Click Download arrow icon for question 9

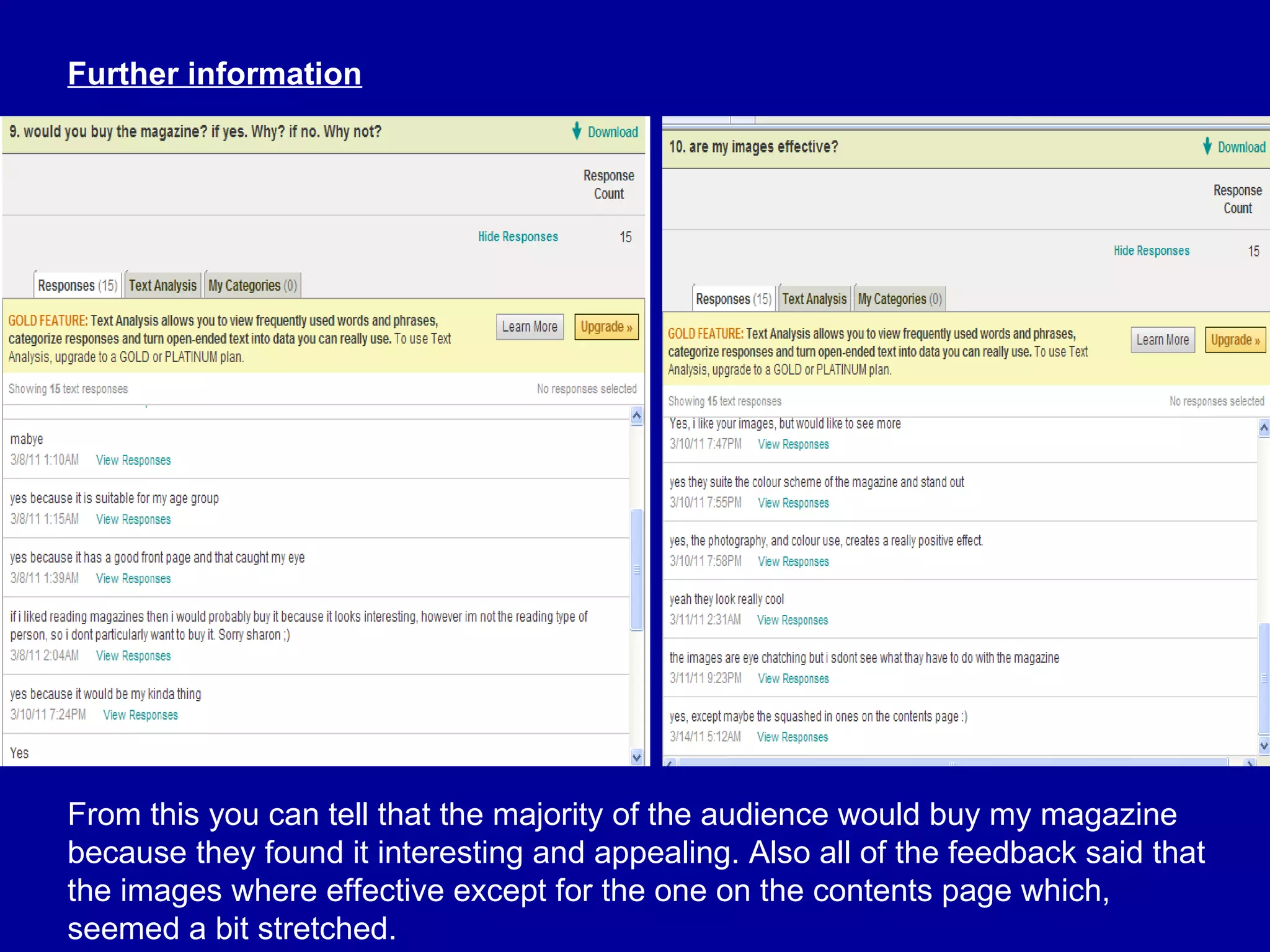tap(577, 131)
